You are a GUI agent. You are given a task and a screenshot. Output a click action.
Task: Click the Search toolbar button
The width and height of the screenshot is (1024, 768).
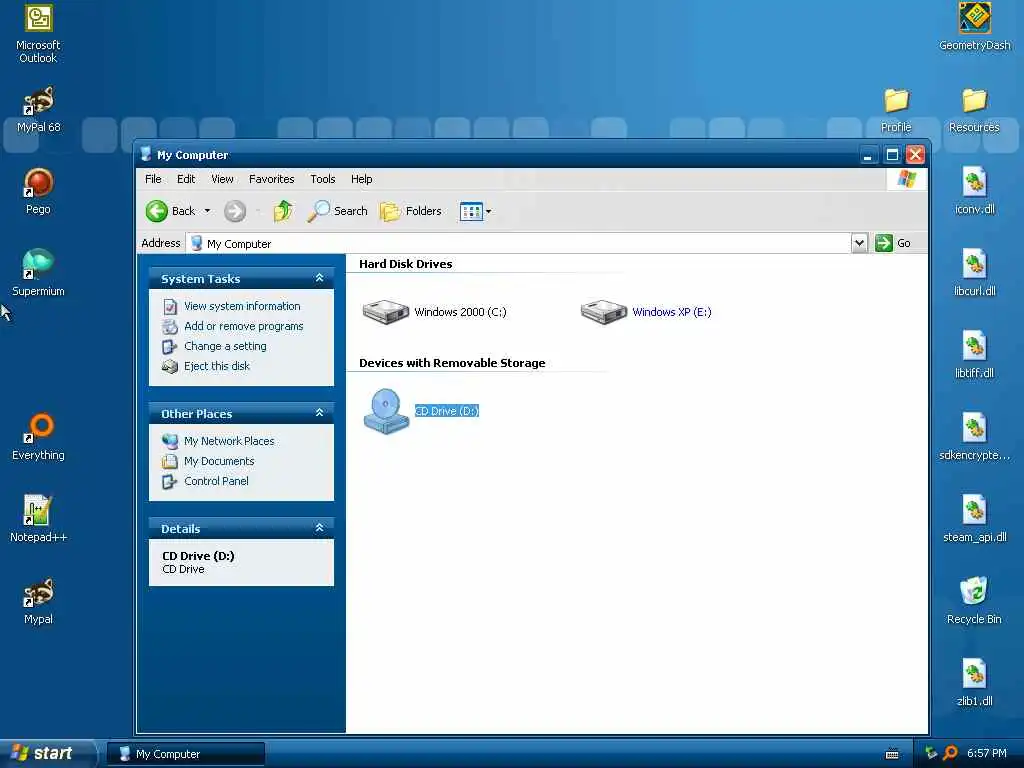coord(338,211)
